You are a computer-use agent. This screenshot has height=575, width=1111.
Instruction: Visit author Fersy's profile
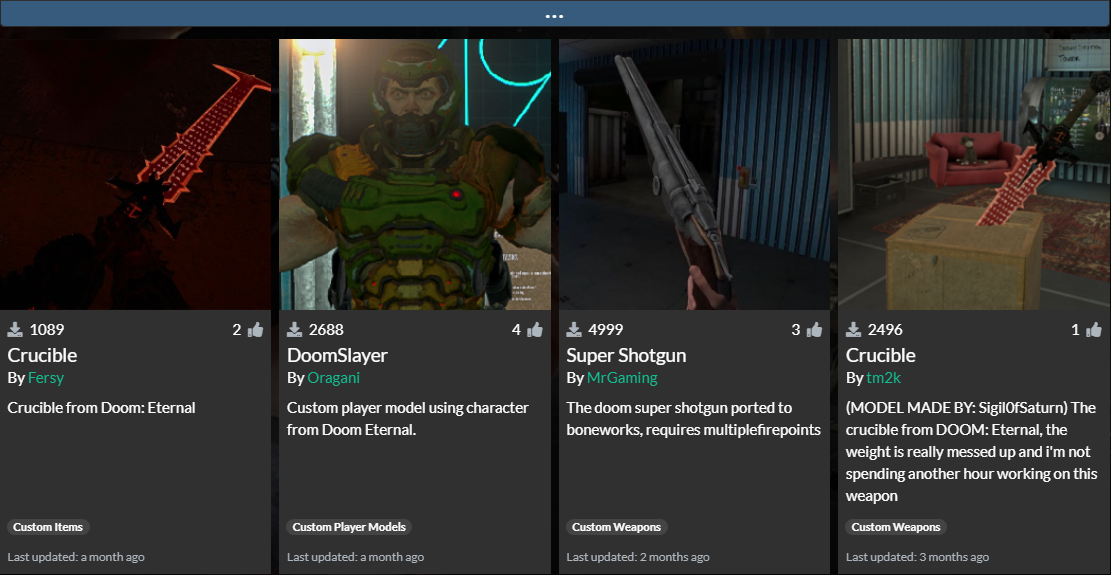(x=46, y=378)
